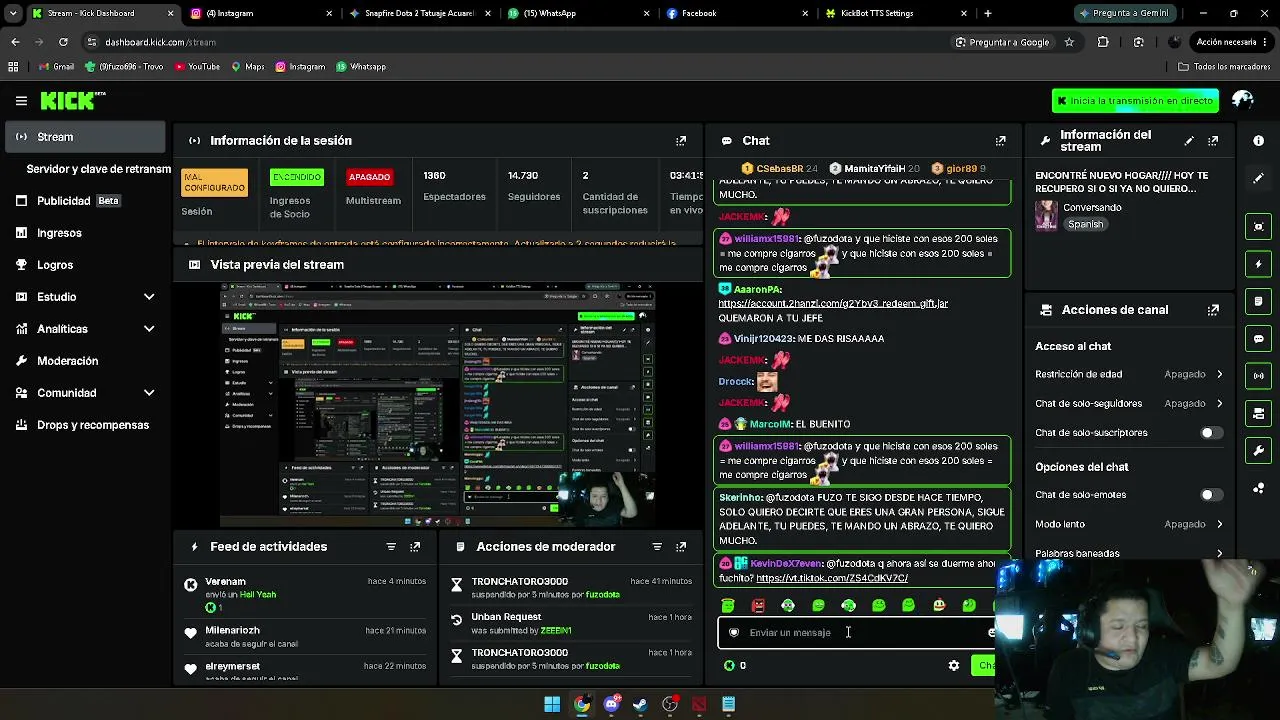Screen dimensions: 1280x720
Task: Pop out the Información del stream panel
Action: [x=1213, y=141]
